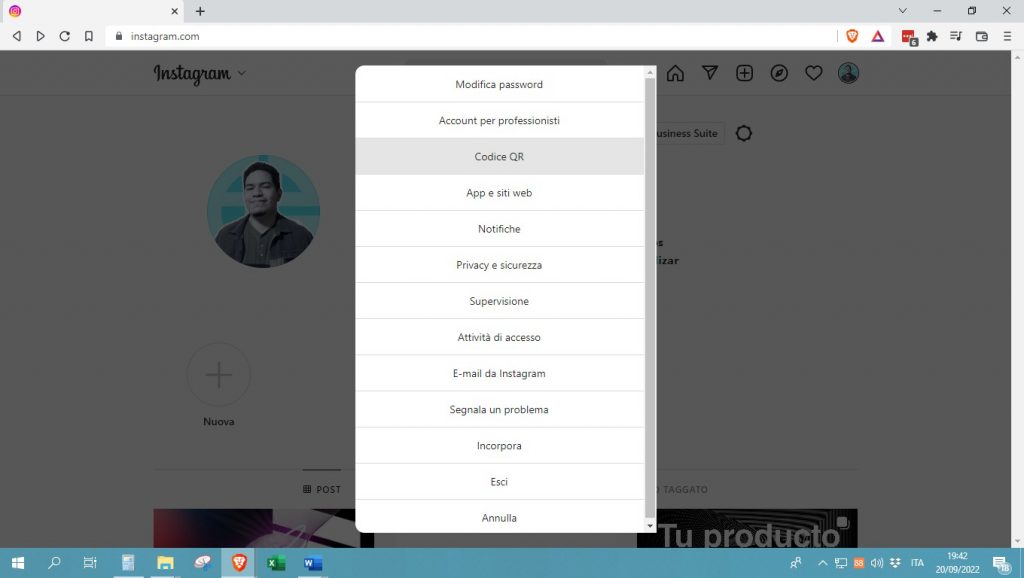Click the profile settings gear icon
The width and height of the screenshot is (1024, 578).
tap(743, 133)
